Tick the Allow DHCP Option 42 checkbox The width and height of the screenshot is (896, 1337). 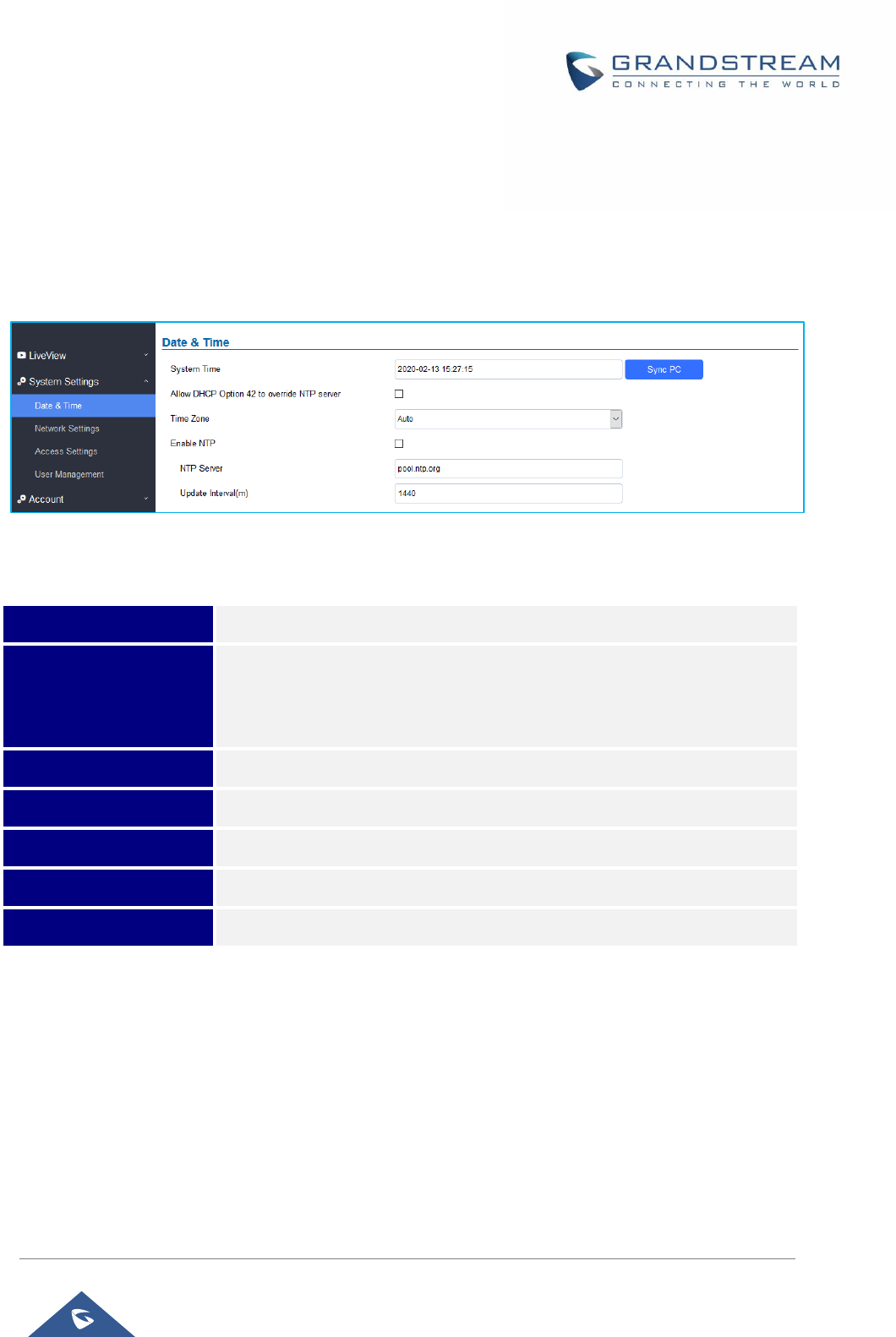[399, 394]
